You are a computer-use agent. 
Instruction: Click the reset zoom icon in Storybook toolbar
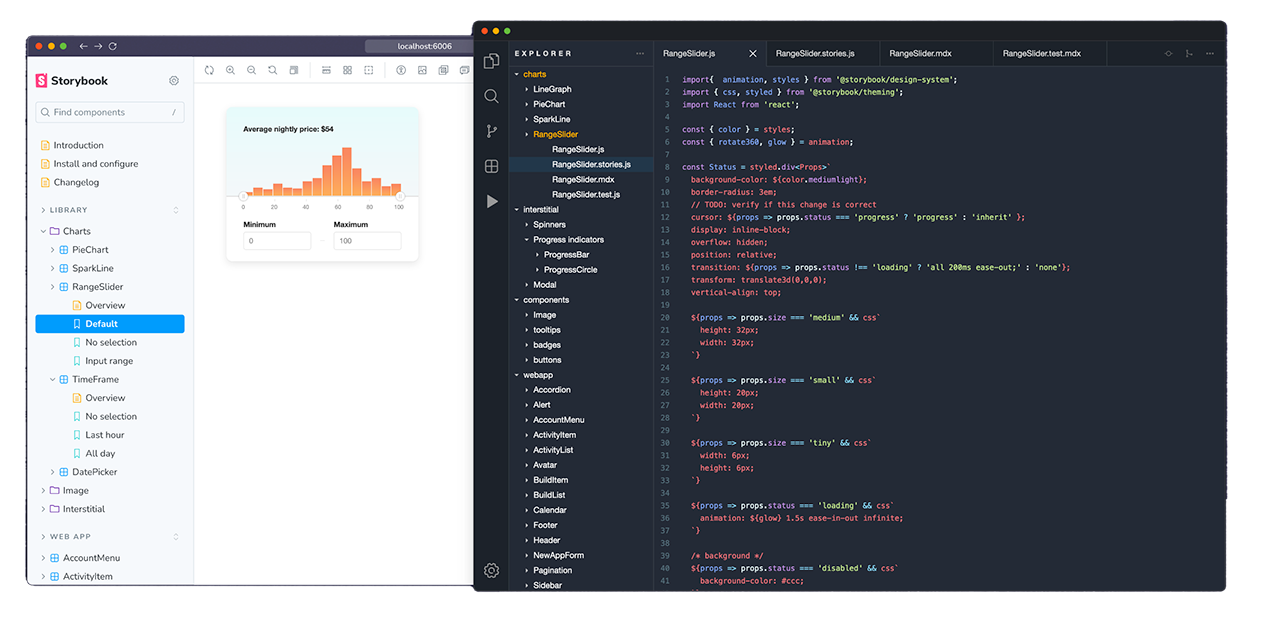(272, 70)
